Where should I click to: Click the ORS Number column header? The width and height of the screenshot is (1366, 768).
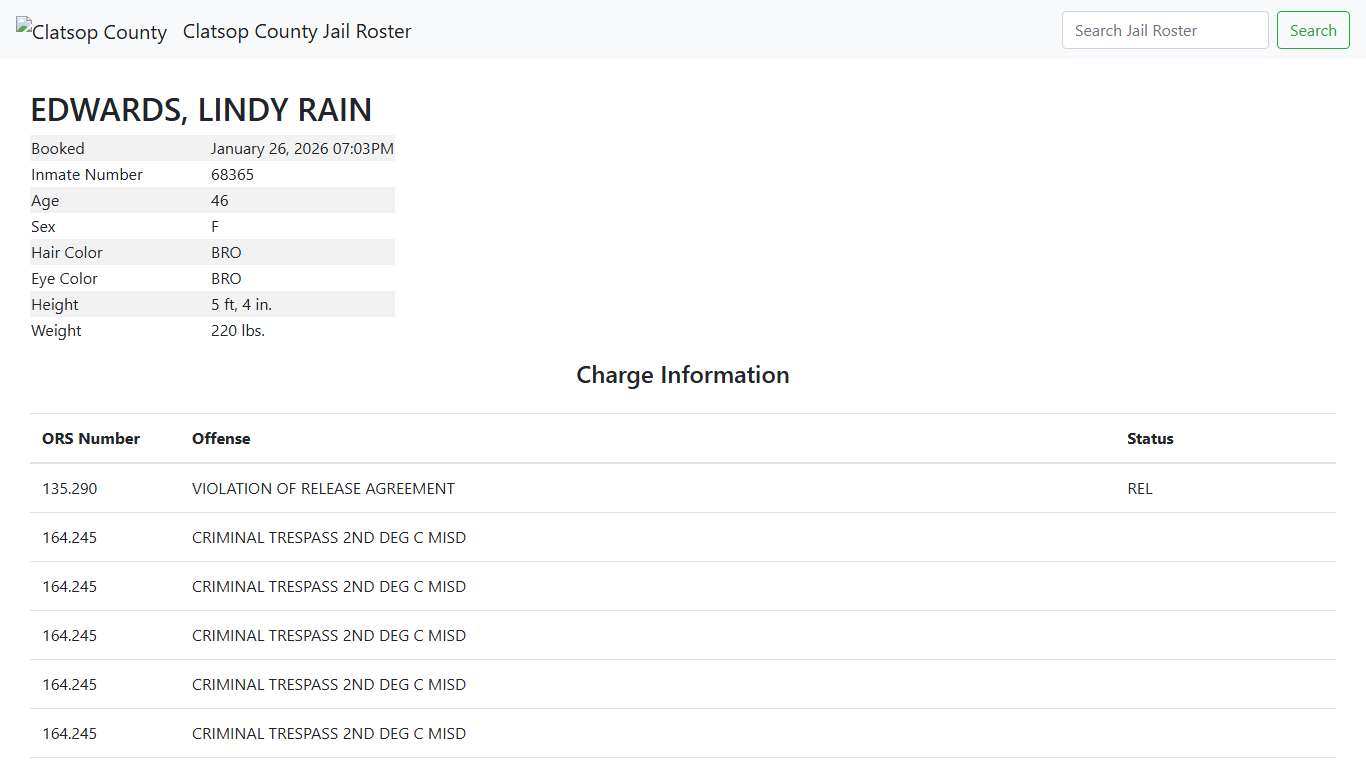tap(91, 438)
